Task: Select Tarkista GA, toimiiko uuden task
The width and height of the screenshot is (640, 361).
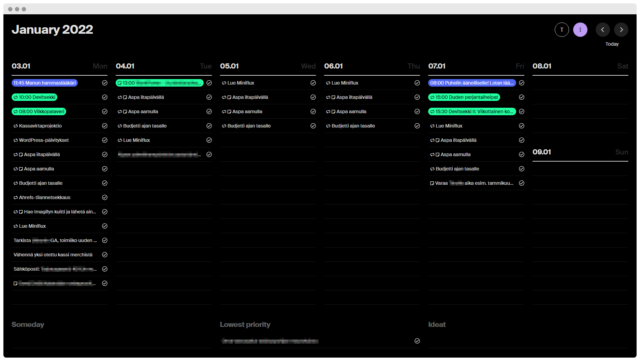Action: 55,240
